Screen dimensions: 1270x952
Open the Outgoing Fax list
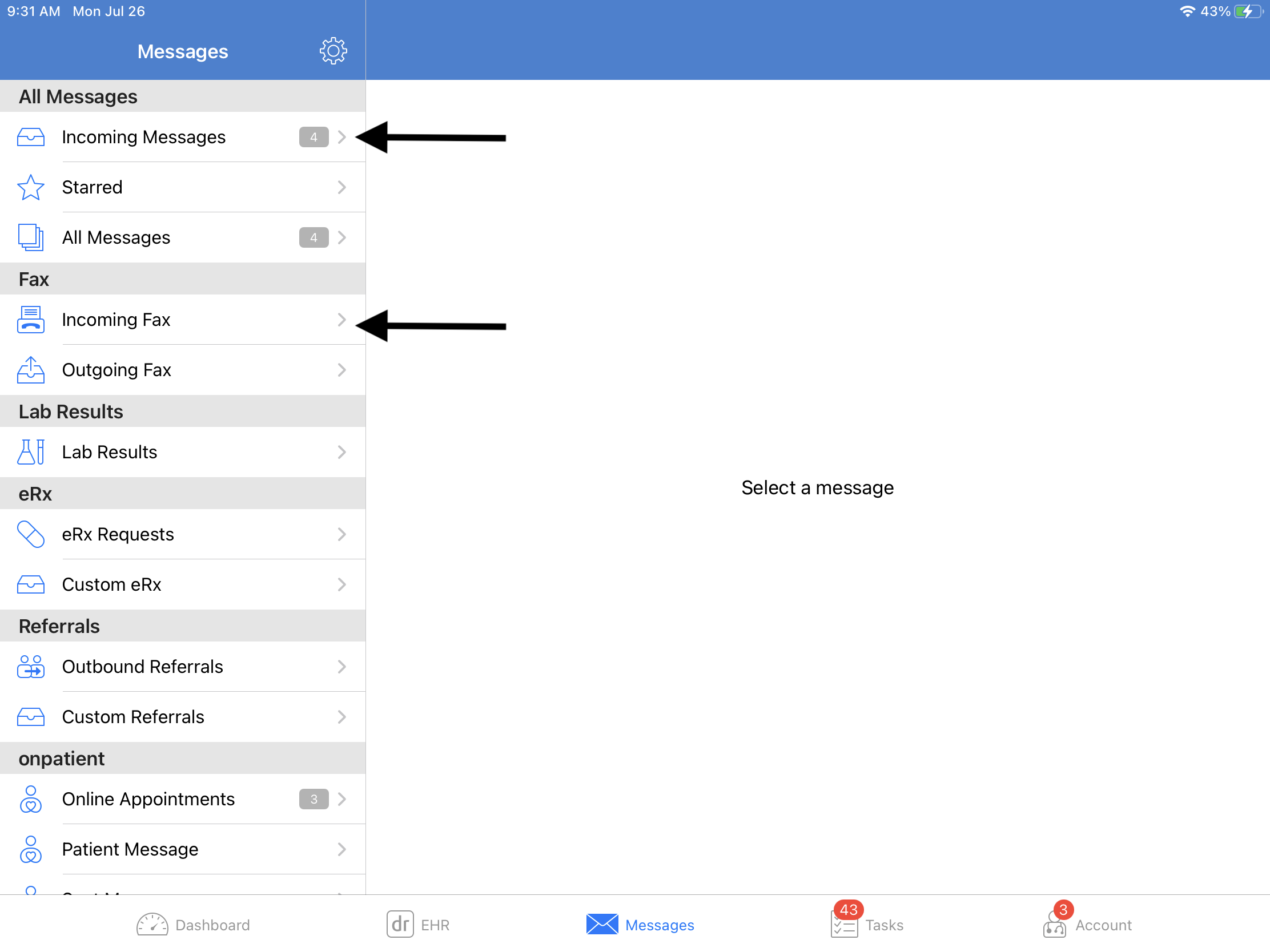click(x=183, y=369)
